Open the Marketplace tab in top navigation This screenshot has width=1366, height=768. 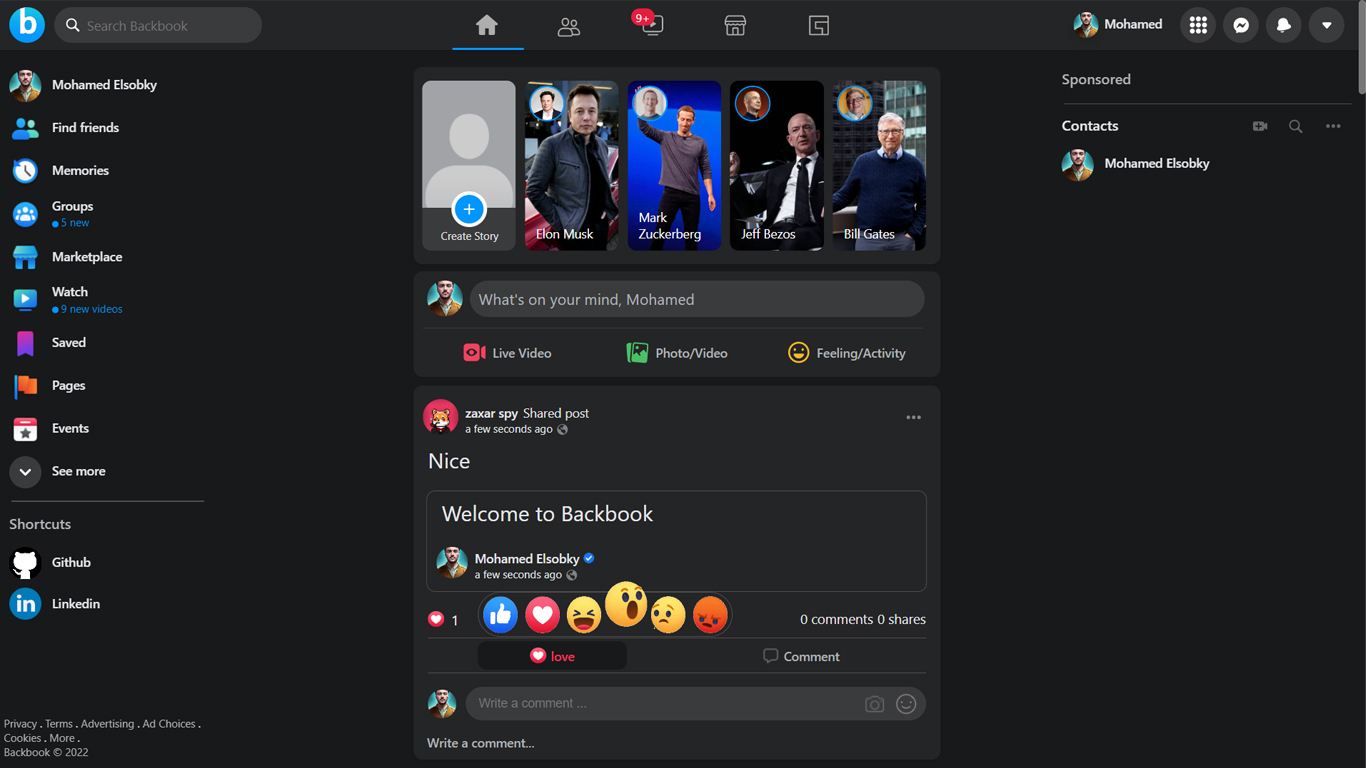point(735,26)
